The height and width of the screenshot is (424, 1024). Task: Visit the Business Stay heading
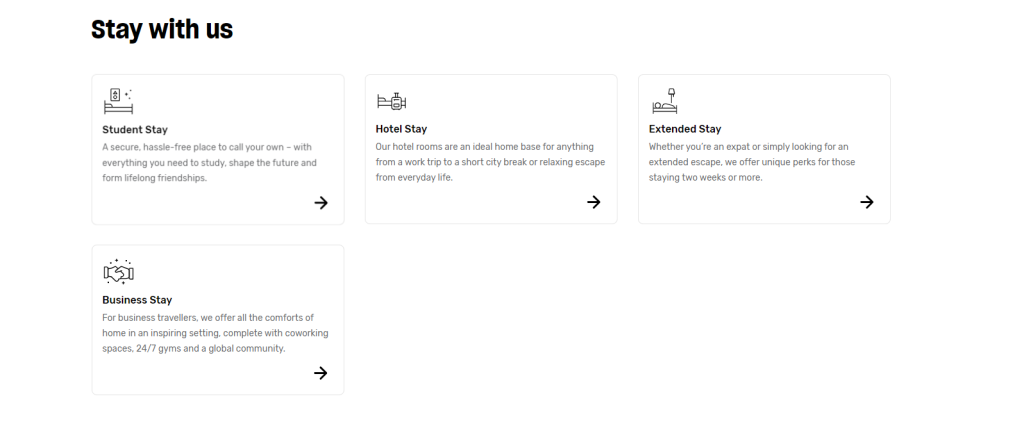pos(137,300)
